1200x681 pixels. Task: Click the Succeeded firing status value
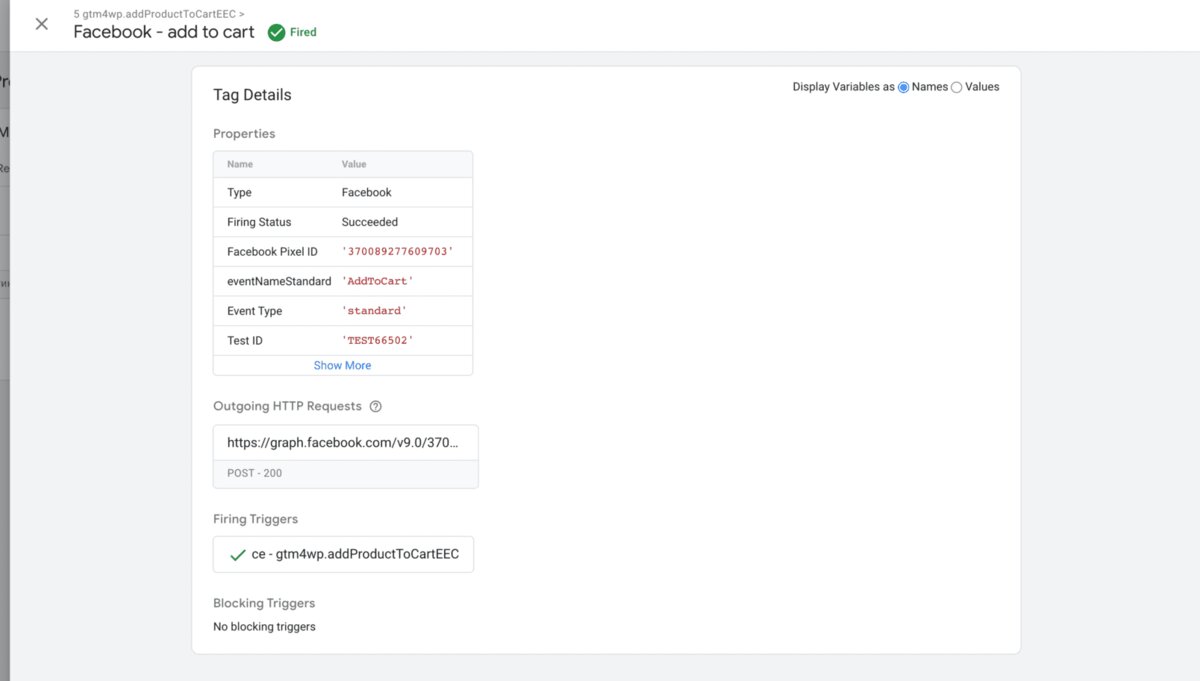tap(369, 222)
